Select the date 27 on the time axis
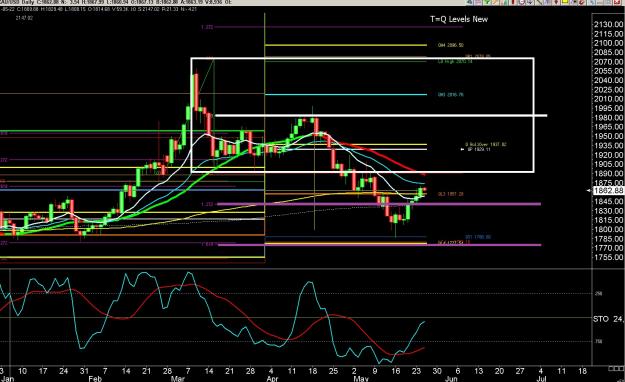The width and height of the screenshot is (625, 382). 520,371
